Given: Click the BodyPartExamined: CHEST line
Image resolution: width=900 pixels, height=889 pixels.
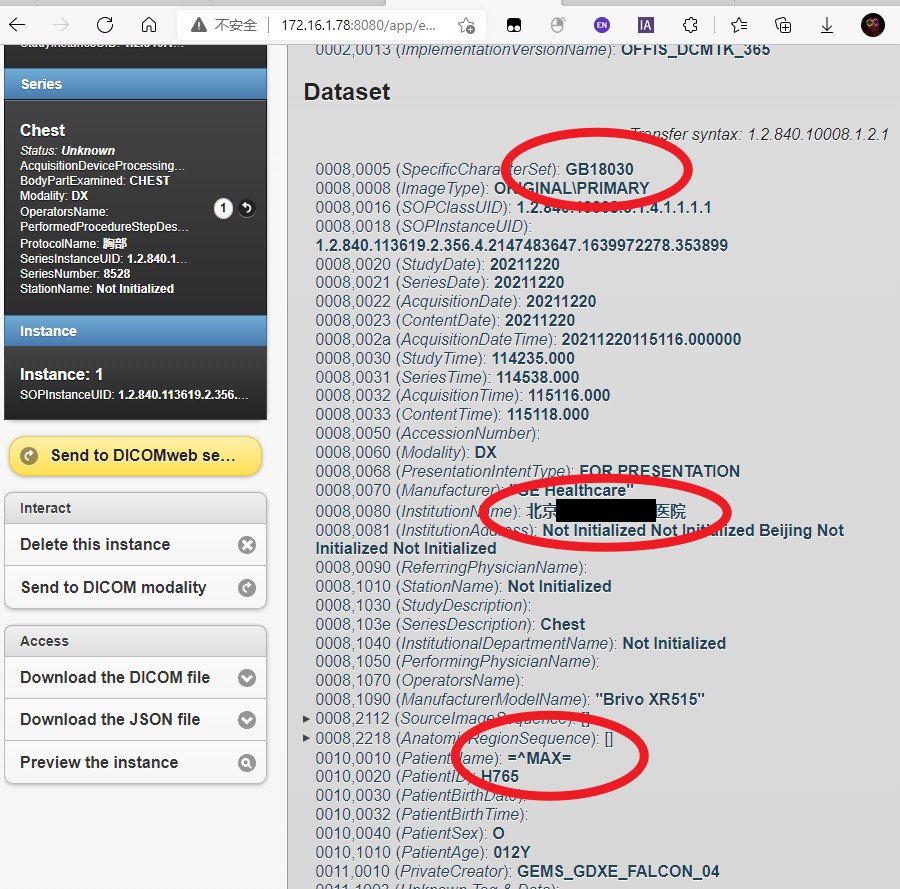Looking at the screenshot, I should (95, 181).
